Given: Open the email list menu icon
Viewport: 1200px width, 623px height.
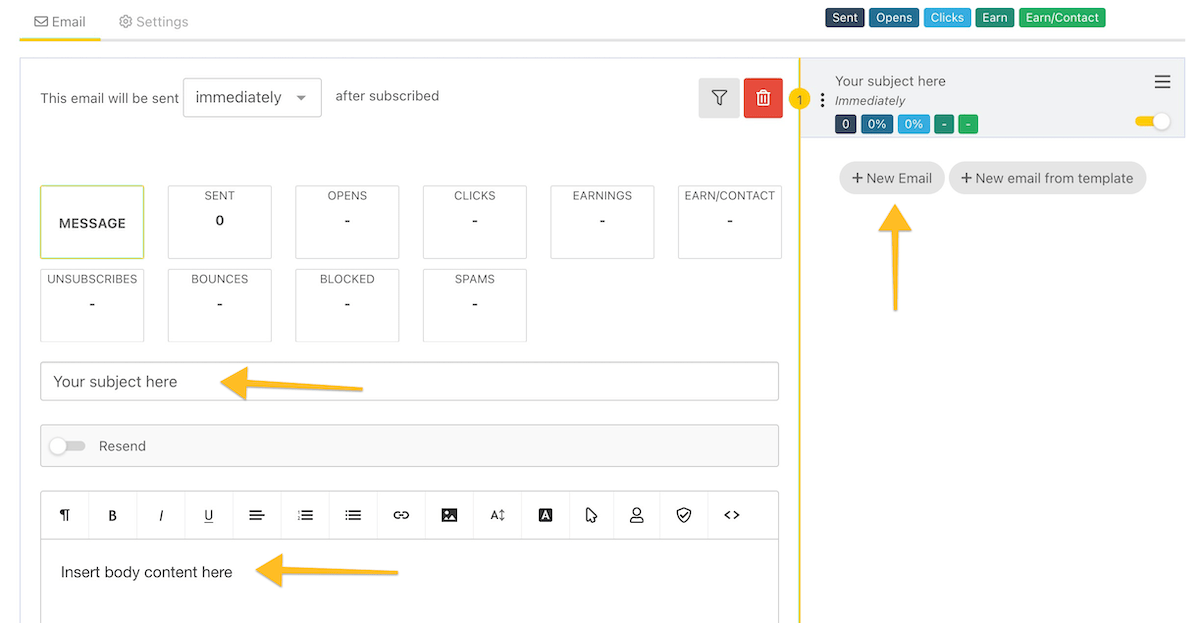Looking at the screenshot, I should point(1162,81).
